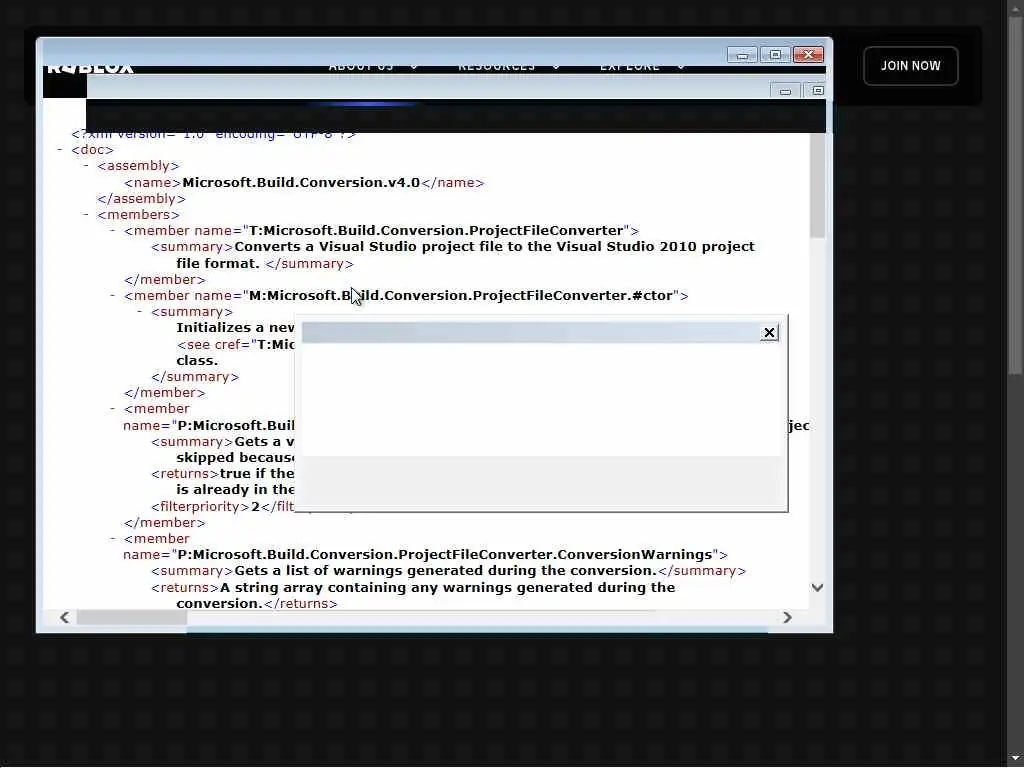
Task: Collapse the <summary> node under #ctor member
Action: click(139, 312)
